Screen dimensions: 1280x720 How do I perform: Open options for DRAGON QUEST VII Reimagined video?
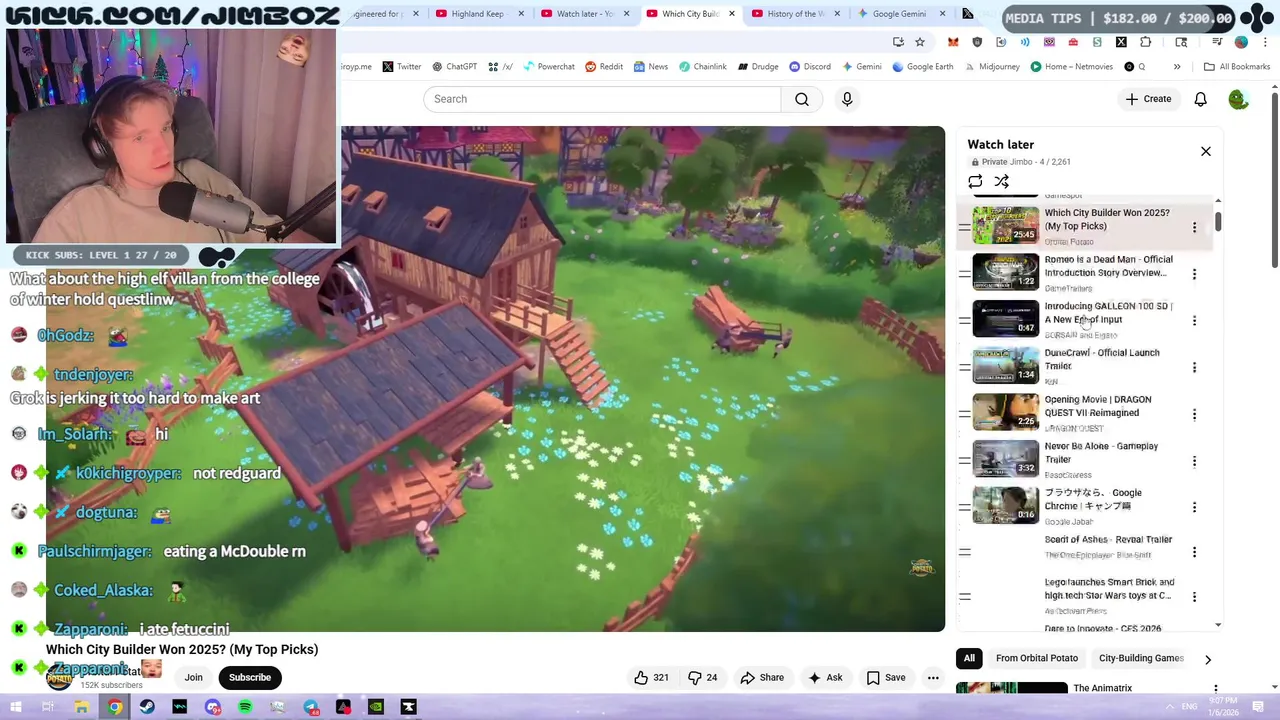pos(1194,414)
